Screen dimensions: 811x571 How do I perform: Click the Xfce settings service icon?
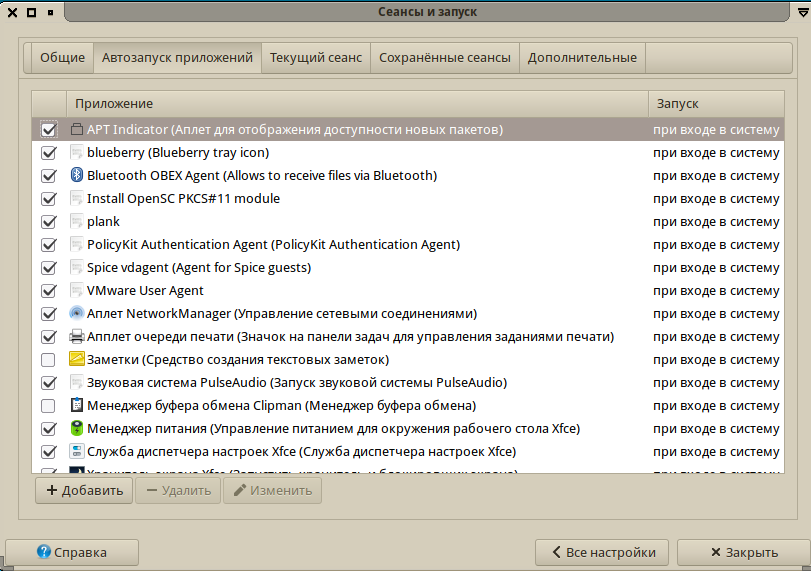pyautogui.click(x=77, y=452)
